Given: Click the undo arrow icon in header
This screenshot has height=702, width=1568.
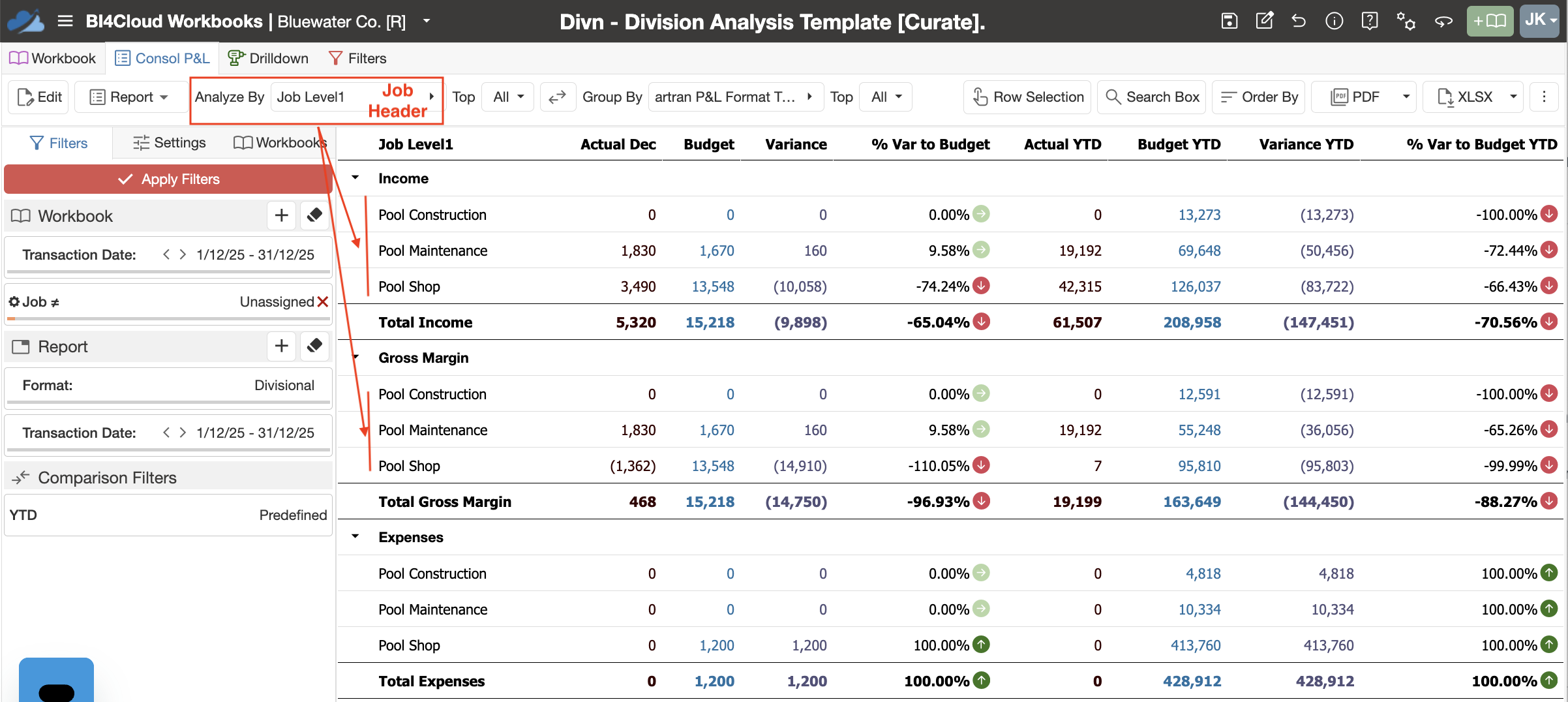Looking at the screenshot, I should tap(1299, 21).
